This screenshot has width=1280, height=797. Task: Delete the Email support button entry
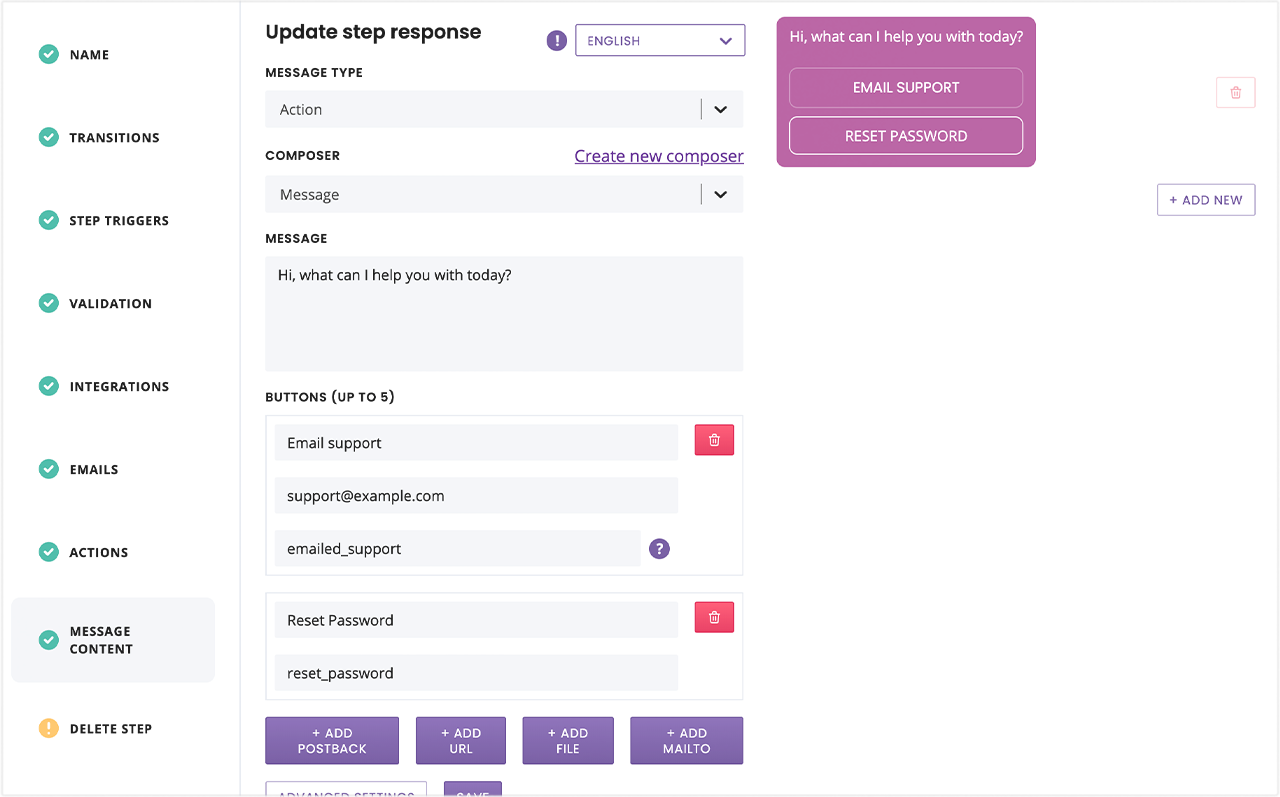(x=714, y=440)
